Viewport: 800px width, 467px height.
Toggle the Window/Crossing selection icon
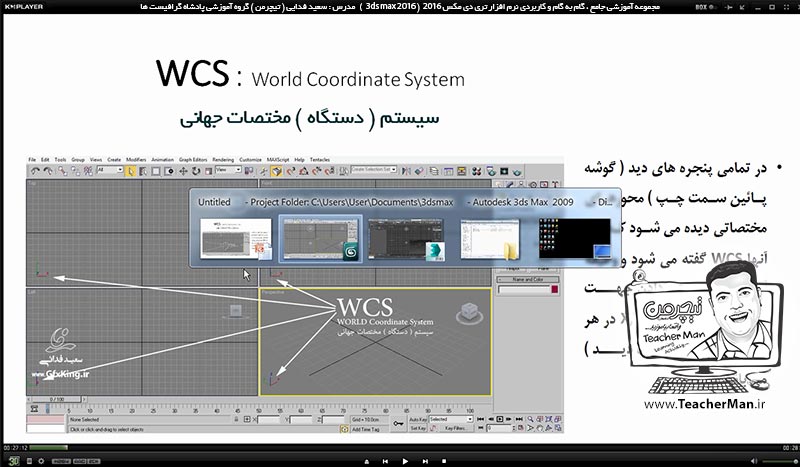coord(169,171)
